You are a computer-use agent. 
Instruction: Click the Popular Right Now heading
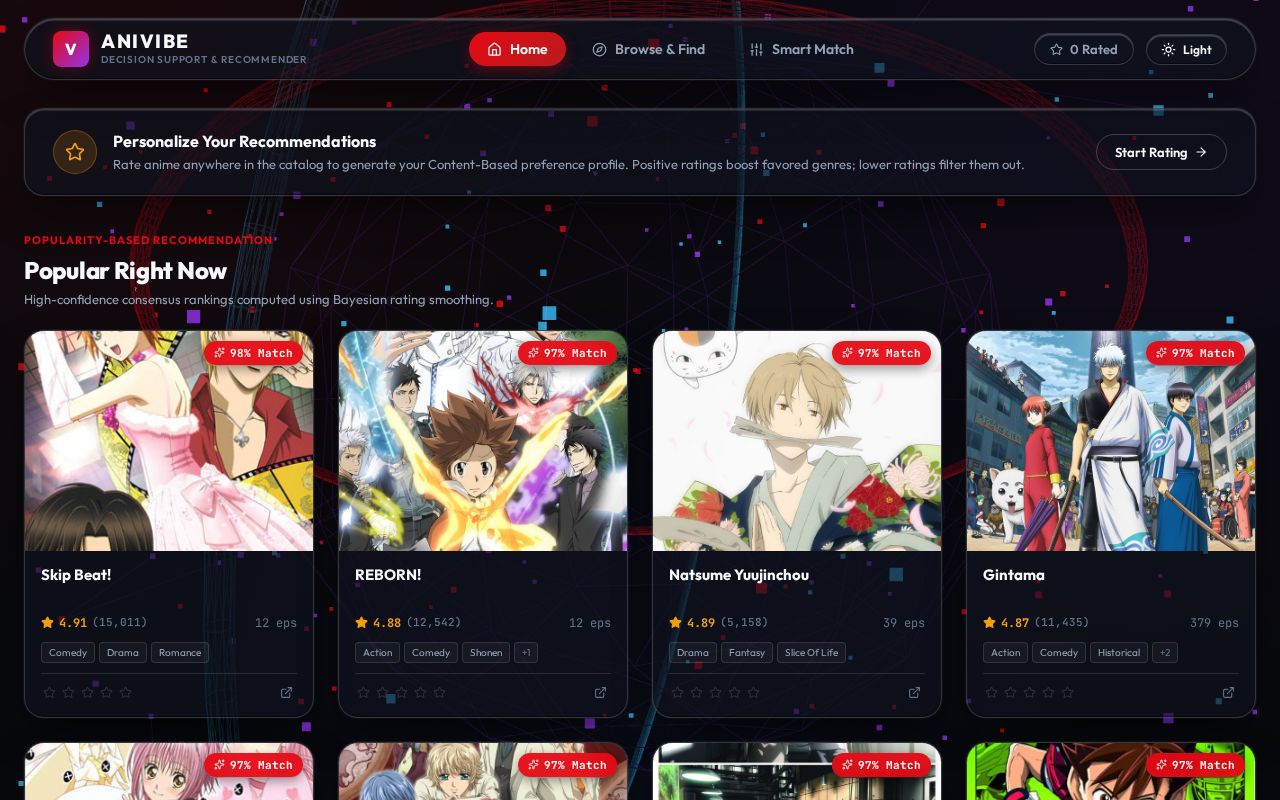[x=125, y=271]
